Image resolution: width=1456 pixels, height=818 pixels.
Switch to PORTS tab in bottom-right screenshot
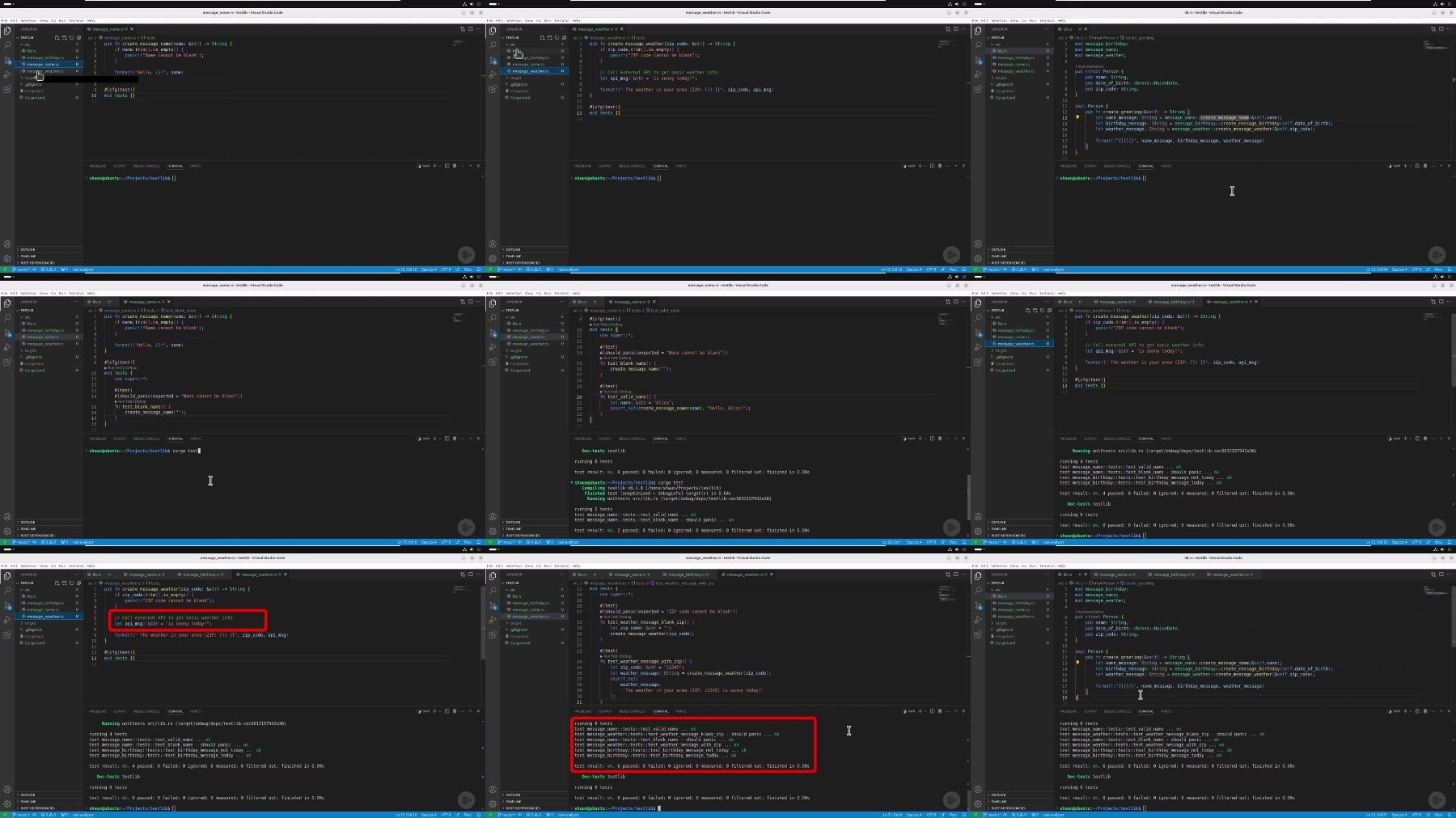point(1166,711)
